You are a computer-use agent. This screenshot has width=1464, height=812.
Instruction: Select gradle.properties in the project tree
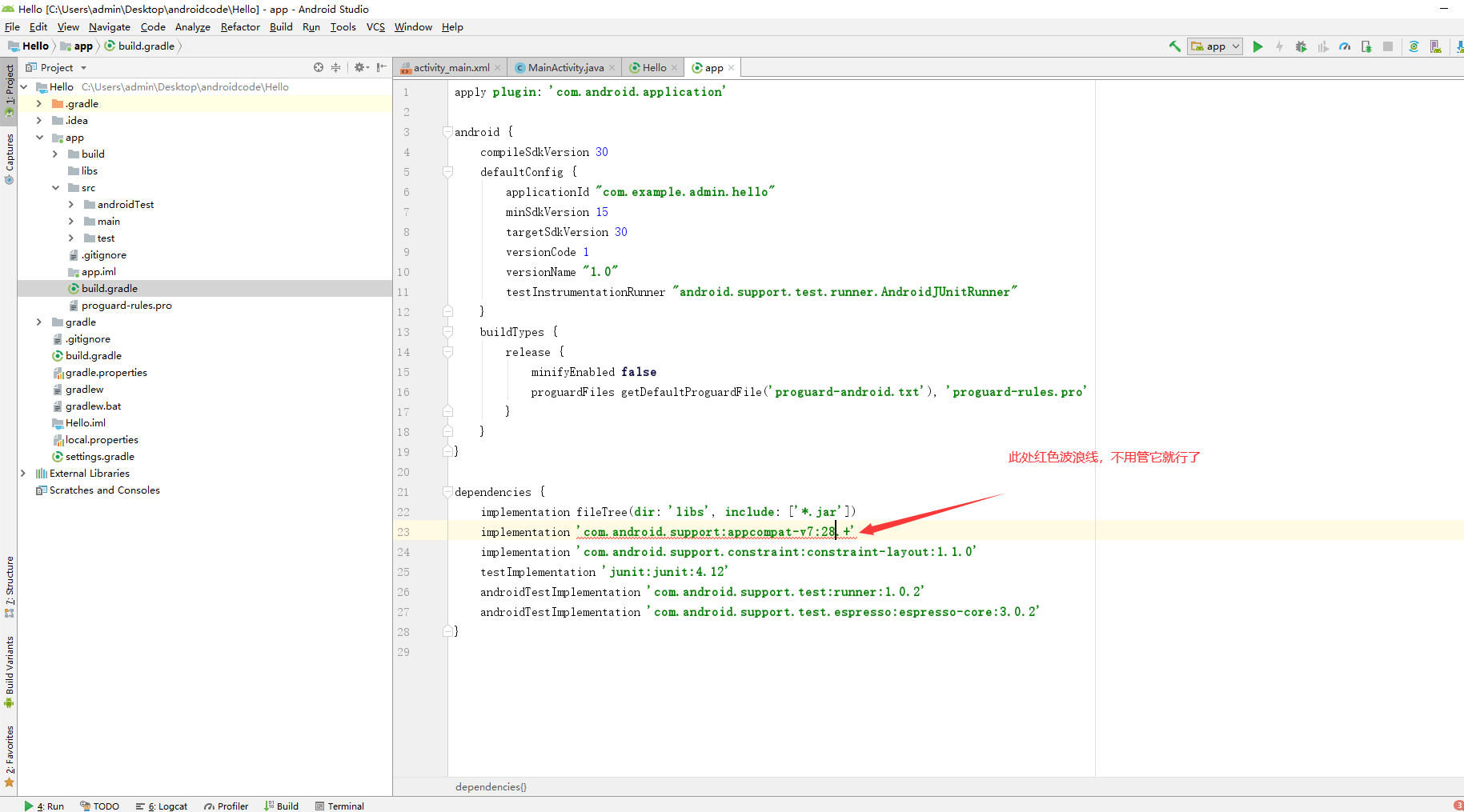[106, 372]
